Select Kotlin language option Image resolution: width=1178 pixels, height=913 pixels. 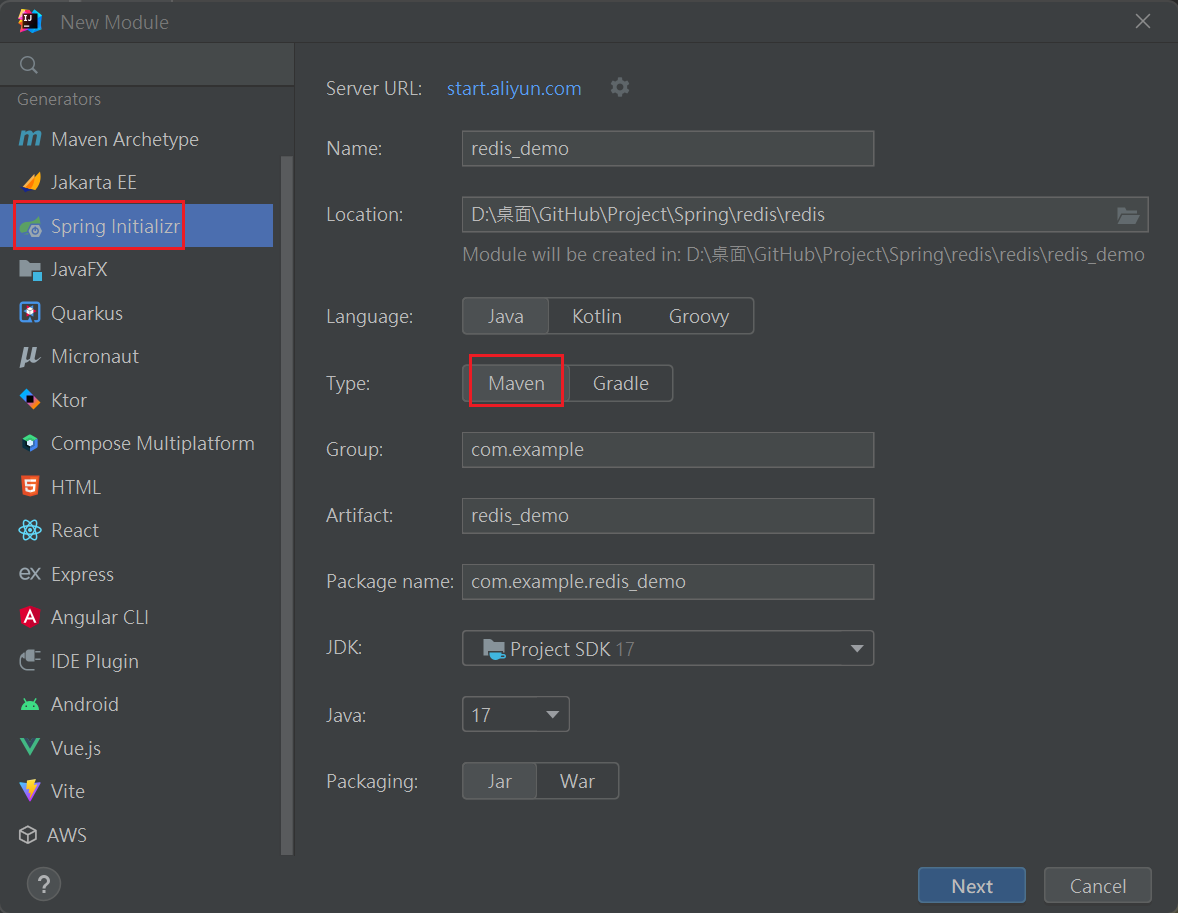pyautogui.click(x=597, y=316)
